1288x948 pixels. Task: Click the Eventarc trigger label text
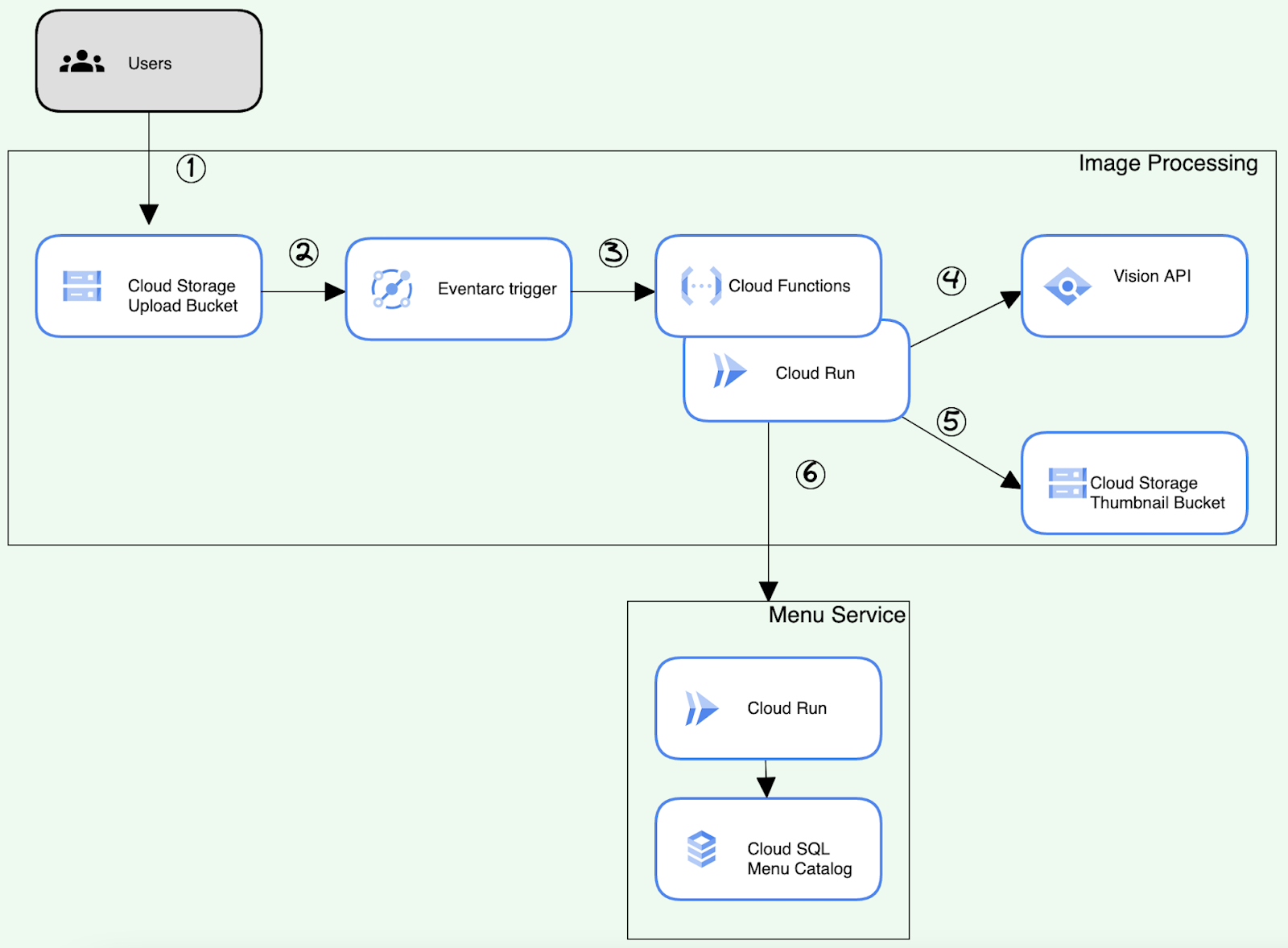point(497,288)
